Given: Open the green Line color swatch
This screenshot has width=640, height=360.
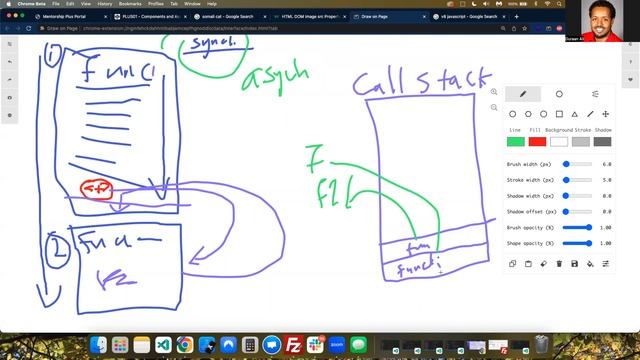Looking at the screenshot, I should click(516, 142).
